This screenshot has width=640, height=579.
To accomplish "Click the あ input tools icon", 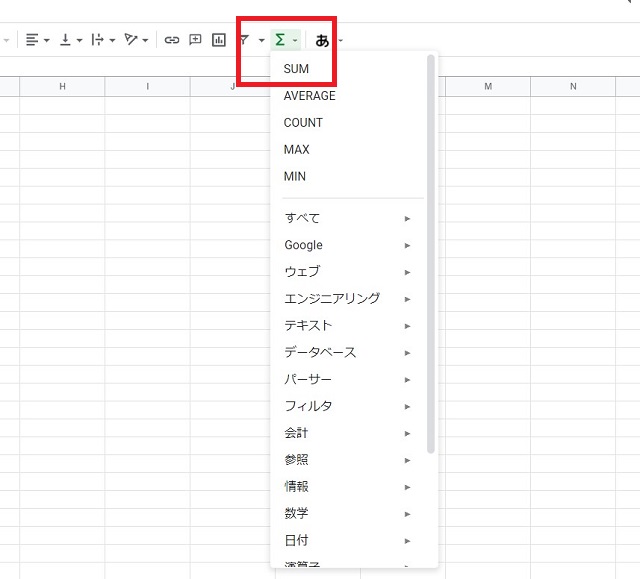I will click(322, 40).
